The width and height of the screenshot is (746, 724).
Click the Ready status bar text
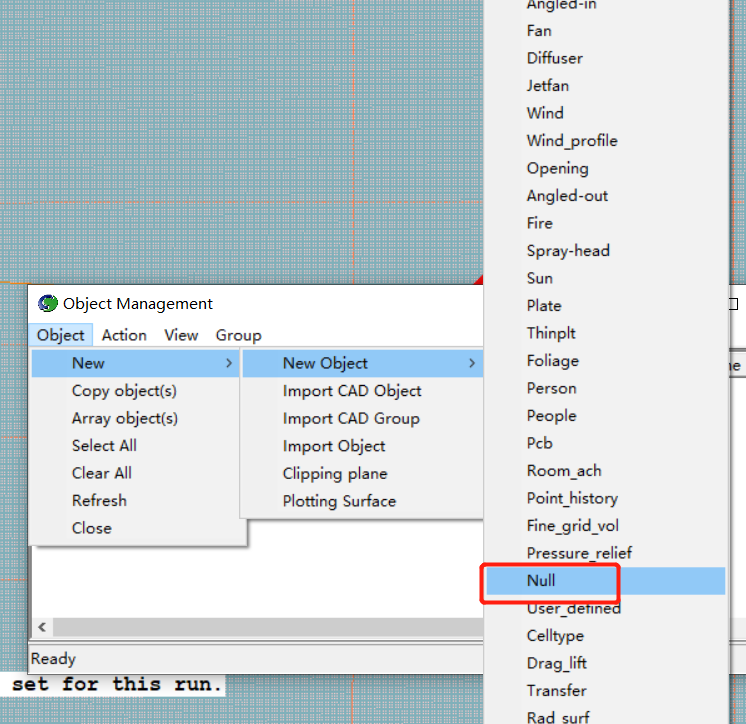(53, 659)
